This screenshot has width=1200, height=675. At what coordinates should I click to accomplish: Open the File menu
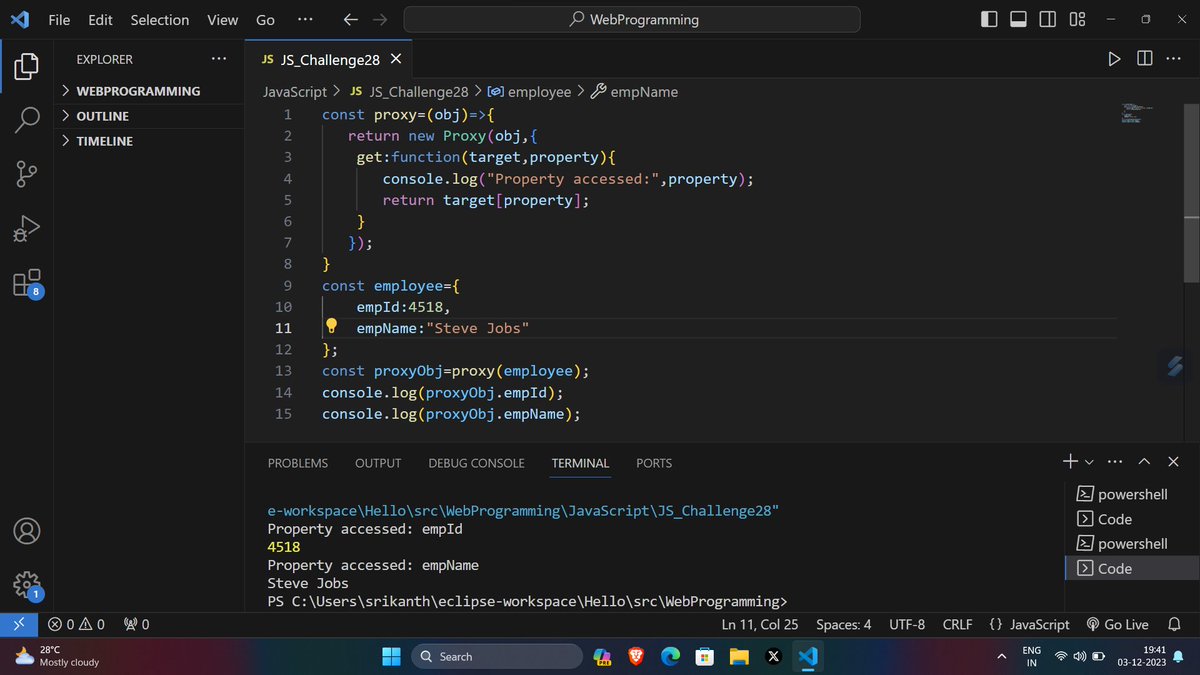[59, 19]
